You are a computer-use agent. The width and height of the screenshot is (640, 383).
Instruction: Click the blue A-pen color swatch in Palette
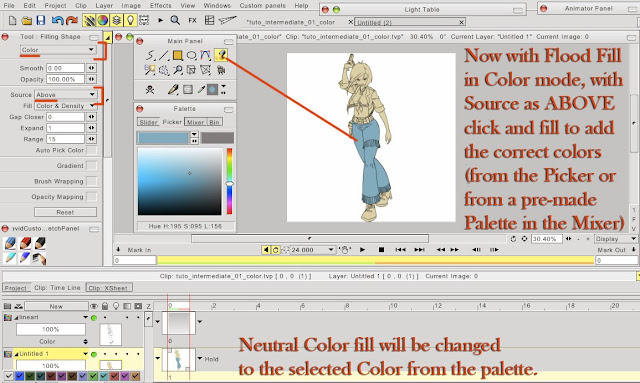pos(162,138)
